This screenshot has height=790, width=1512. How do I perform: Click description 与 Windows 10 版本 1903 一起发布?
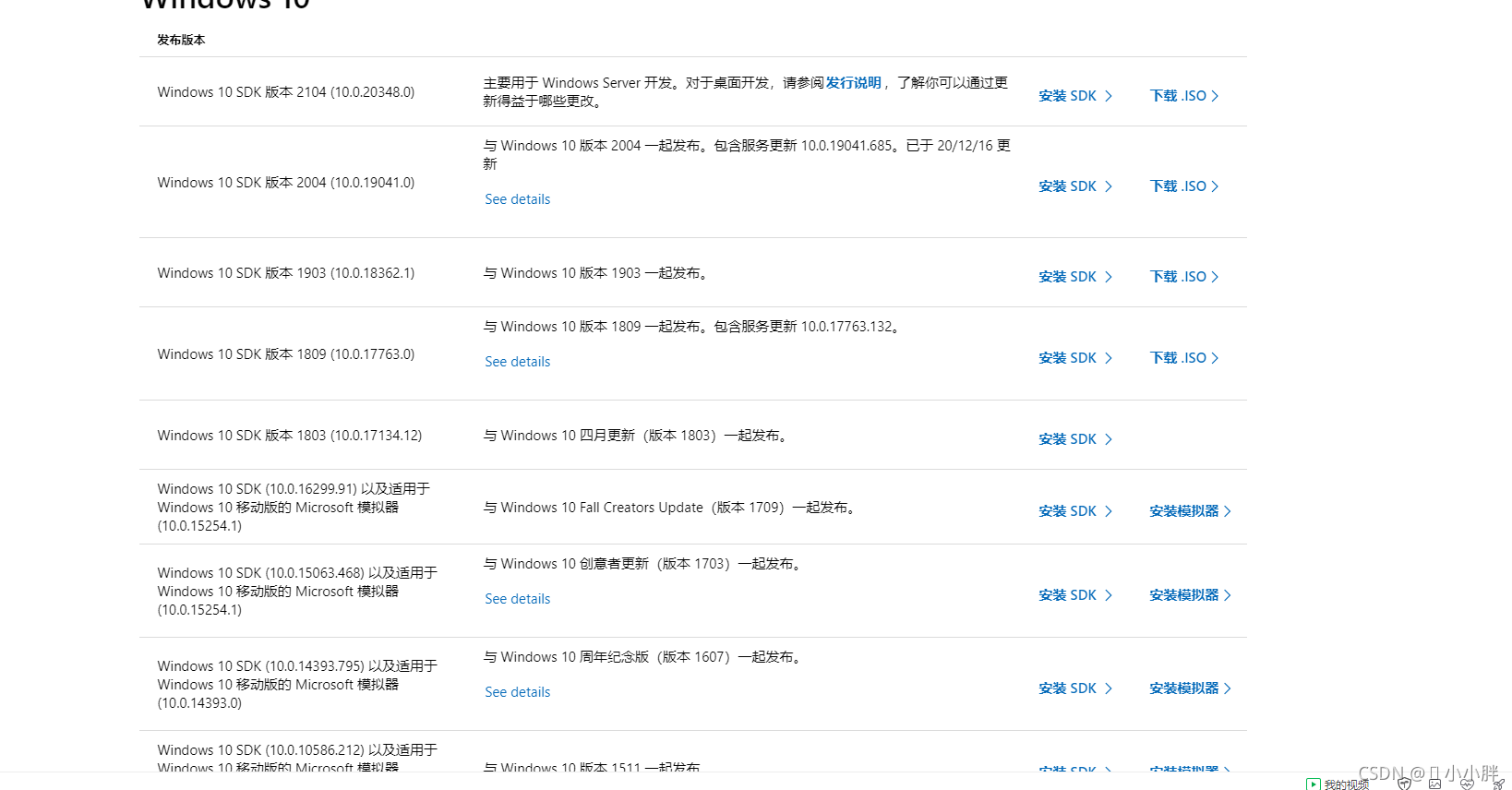[596, 273]
